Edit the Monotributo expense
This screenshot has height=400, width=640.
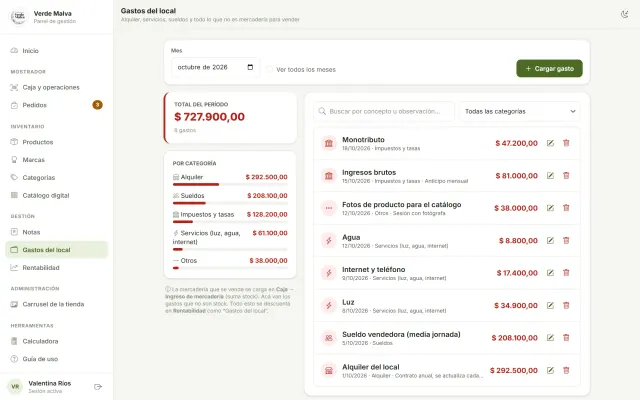tap(550, 143)
